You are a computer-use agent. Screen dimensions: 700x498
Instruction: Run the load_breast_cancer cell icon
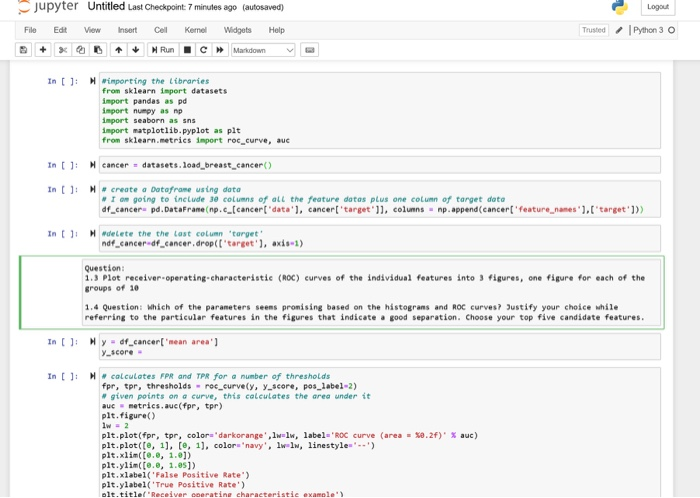92,165
